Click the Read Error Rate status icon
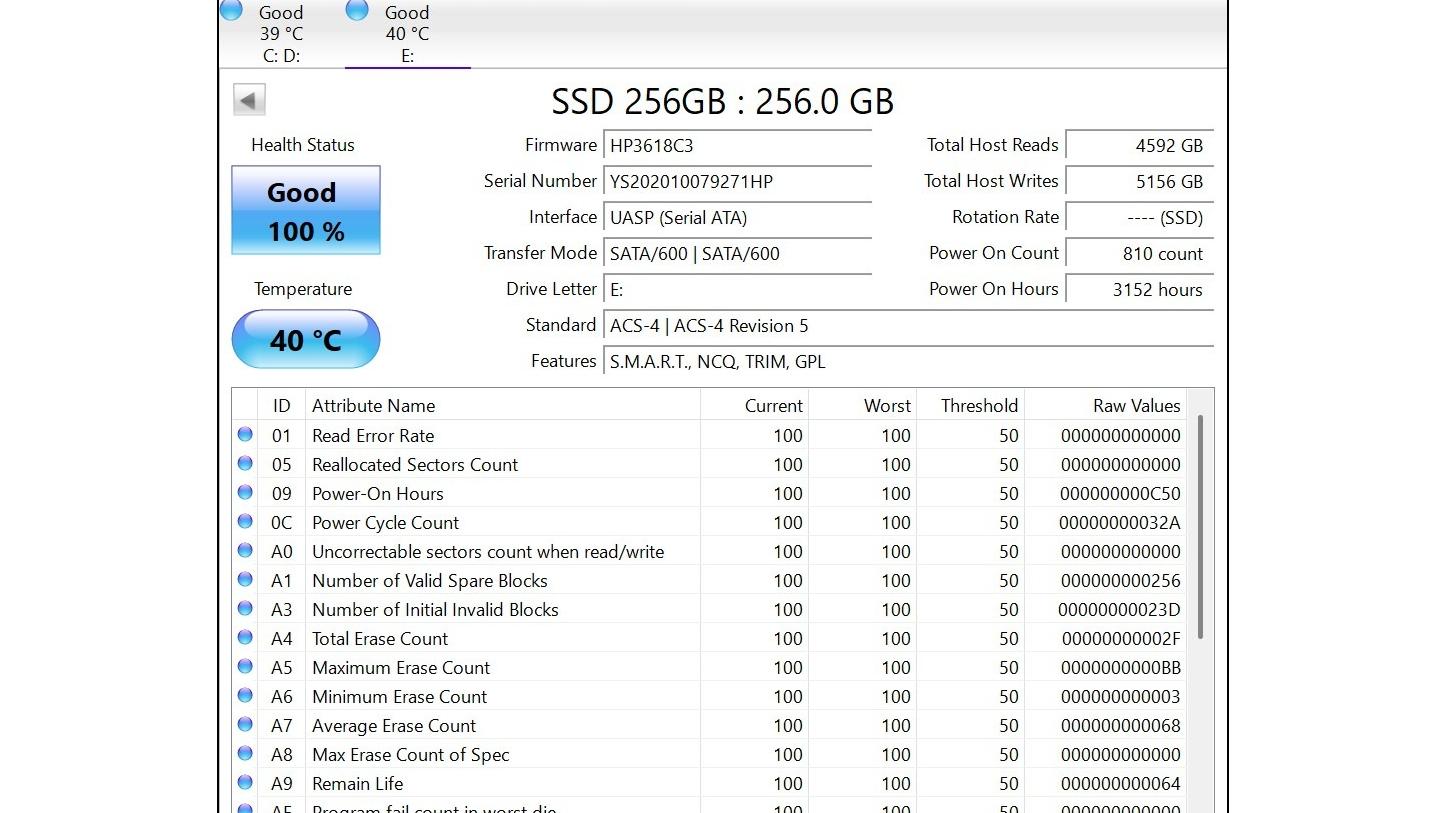Screen dimensions: 1446x813 point(245,435)
